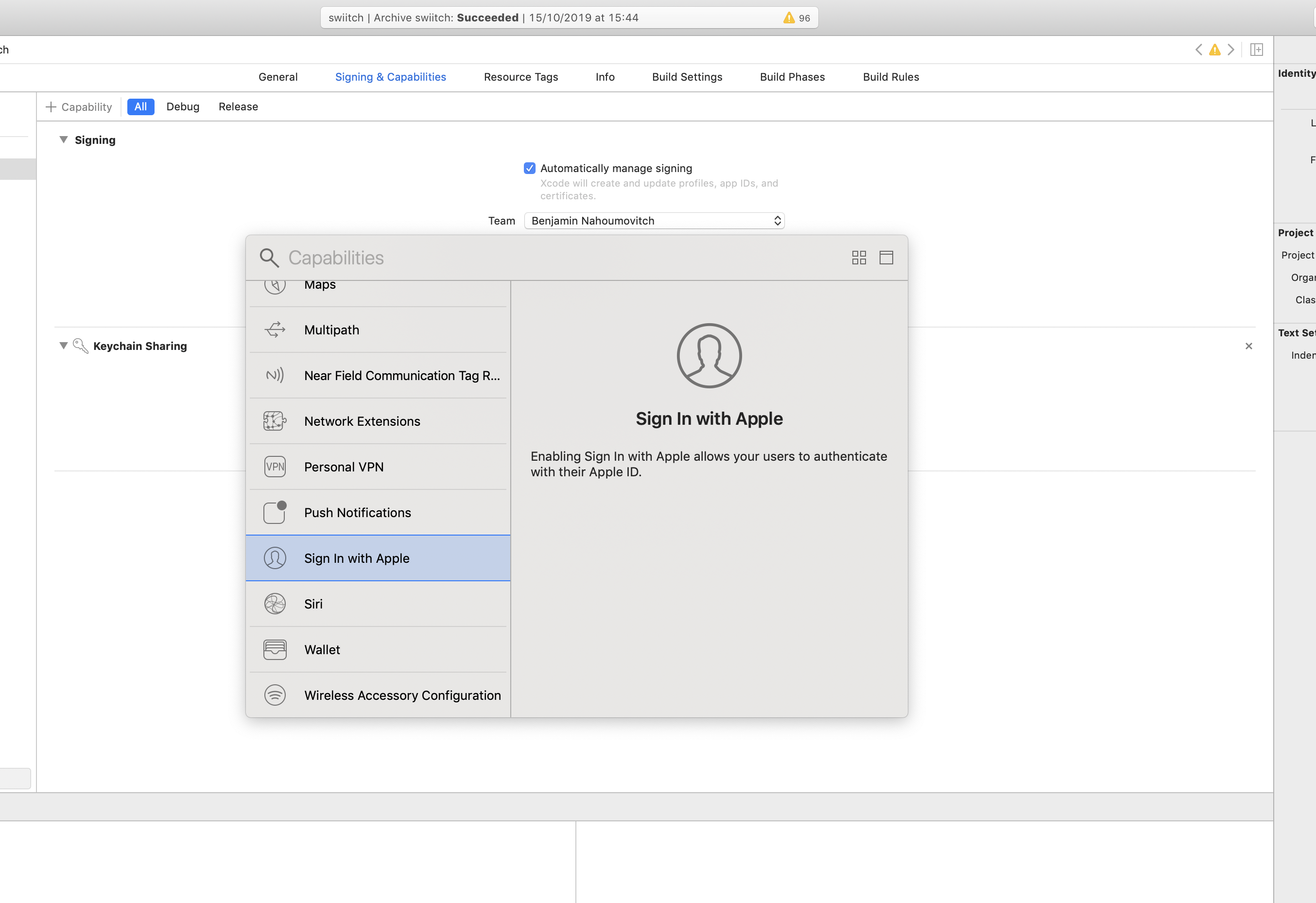Screen dimensions: 1316x903
Task: Click the Wallet capability icon
Action: click(x=275, y=649)
